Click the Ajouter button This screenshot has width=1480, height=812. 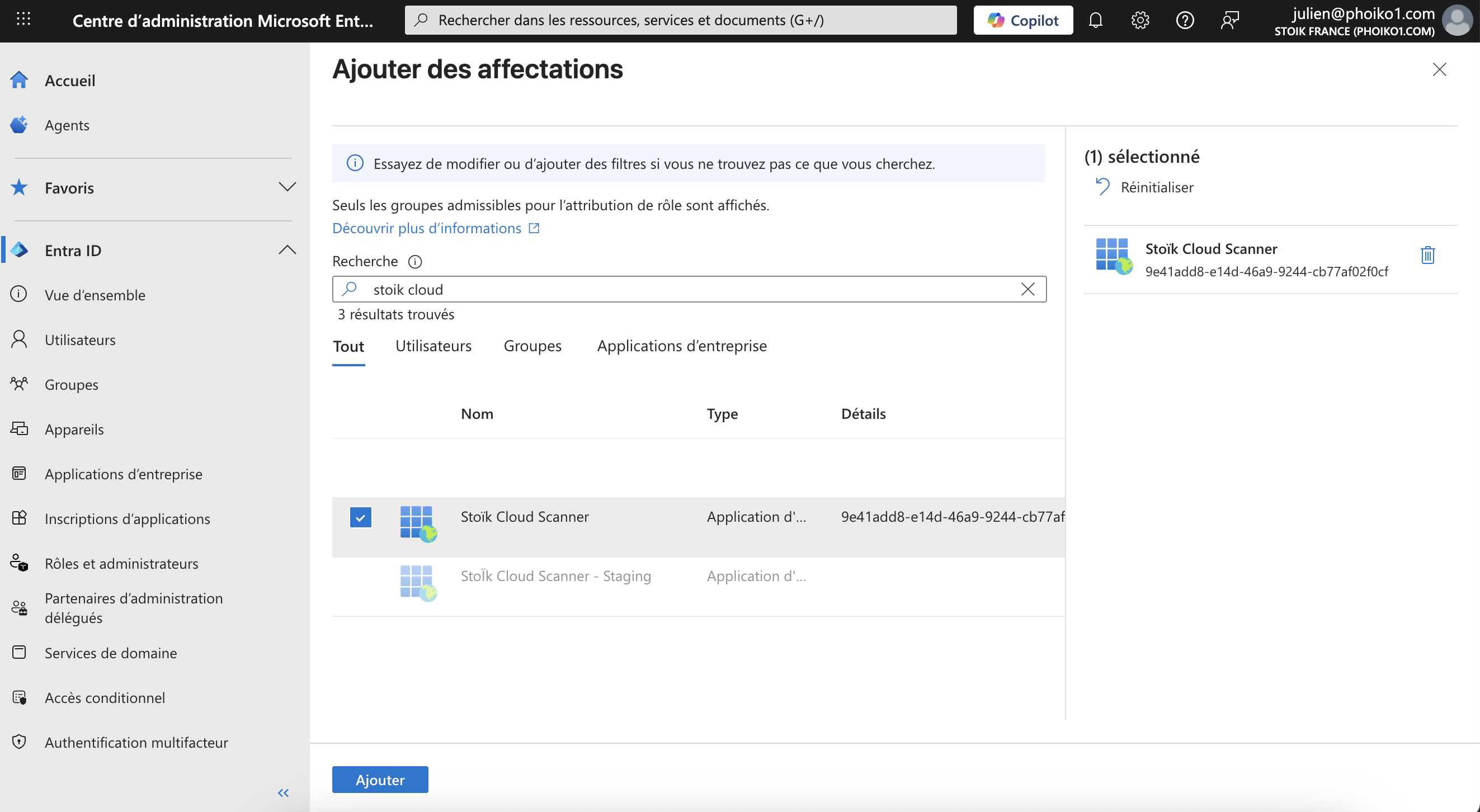pyautogui.click(x=380, y=779)
